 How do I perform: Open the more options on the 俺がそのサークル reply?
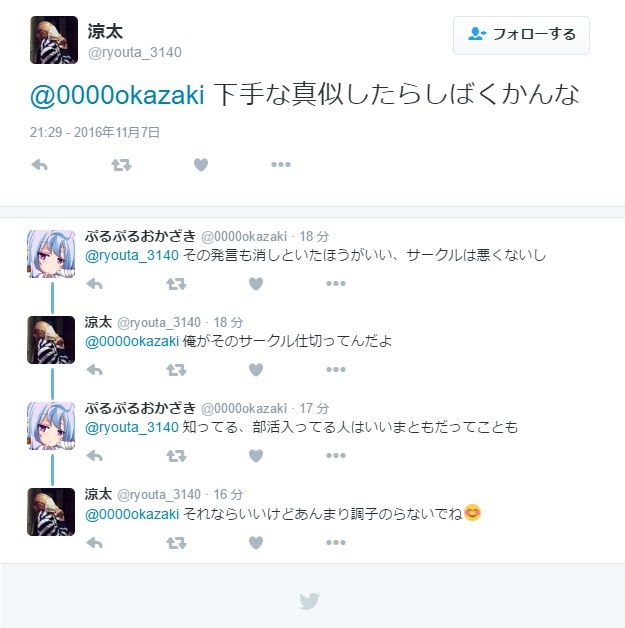336,370
